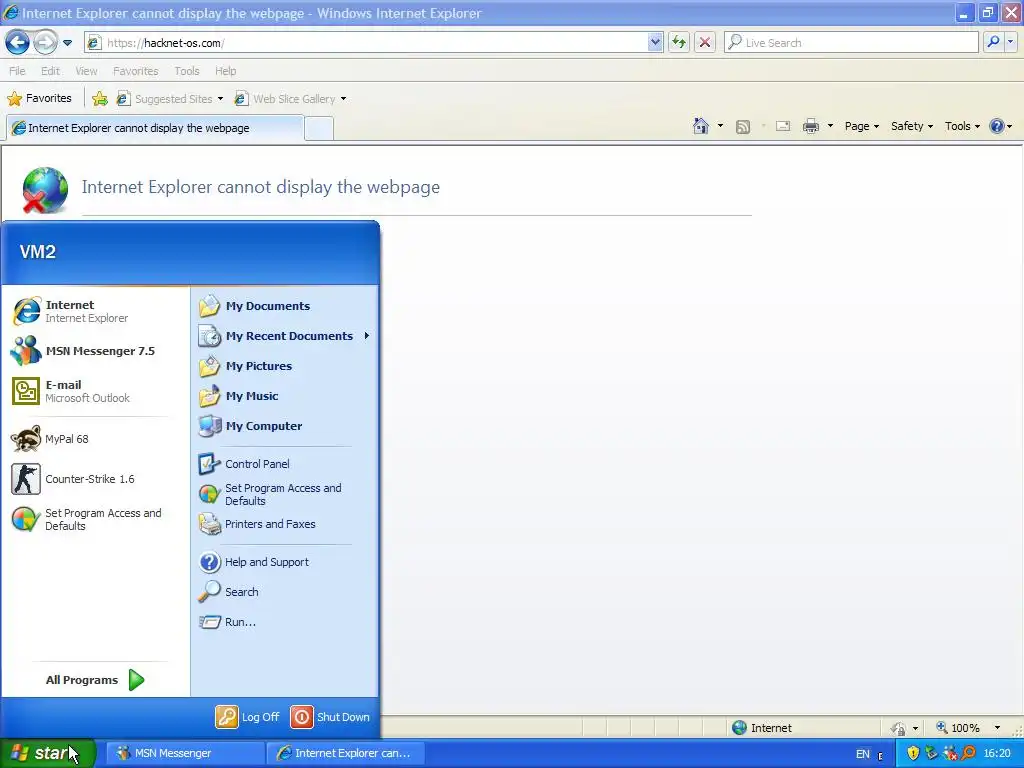The image size is (1024, 768).
Task: Click the Read Mail envelope icon
Action: click(783, 126)
